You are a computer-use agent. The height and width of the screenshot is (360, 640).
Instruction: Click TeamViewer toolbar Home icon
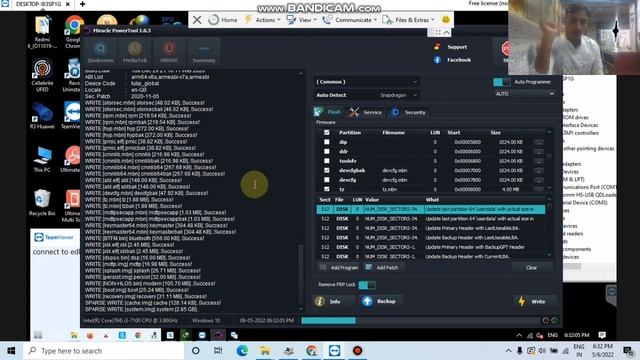(213, 20)
